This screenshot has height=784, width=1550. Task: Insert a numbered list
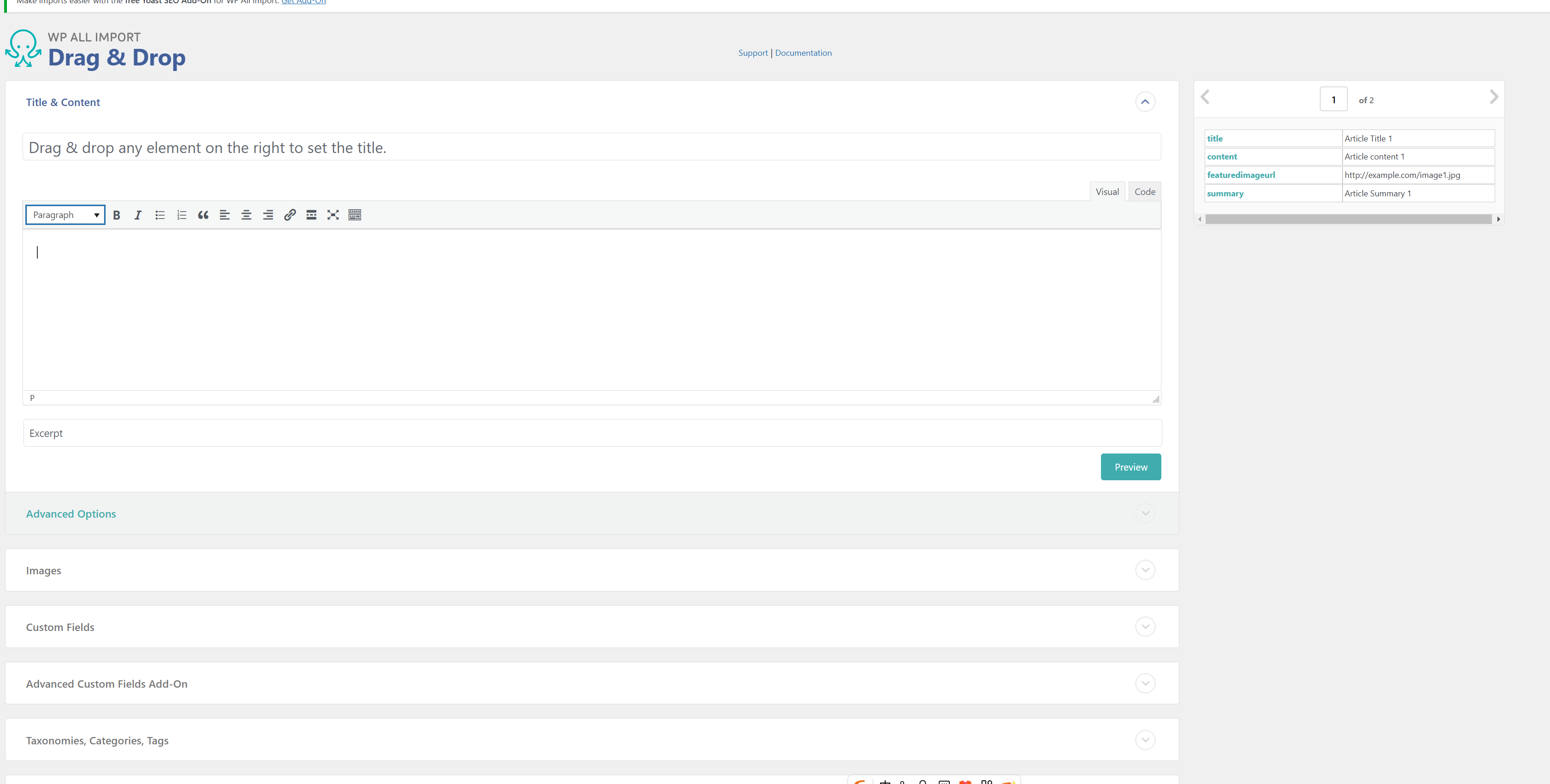point(181,215)
